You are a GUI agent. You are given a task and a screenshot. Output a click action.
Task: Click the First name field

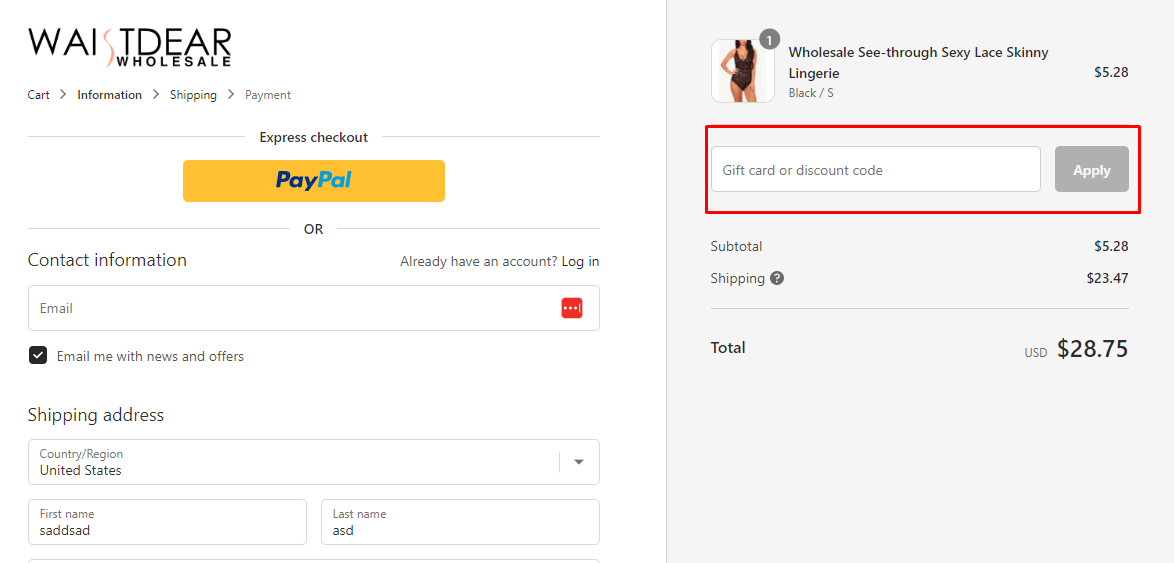pyautogui.click(x=168, y=523)
